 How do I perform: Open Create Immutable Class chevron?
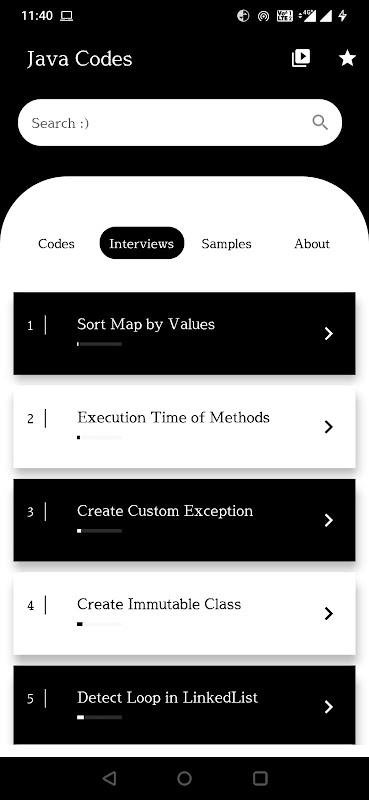[x=329, y=614]
